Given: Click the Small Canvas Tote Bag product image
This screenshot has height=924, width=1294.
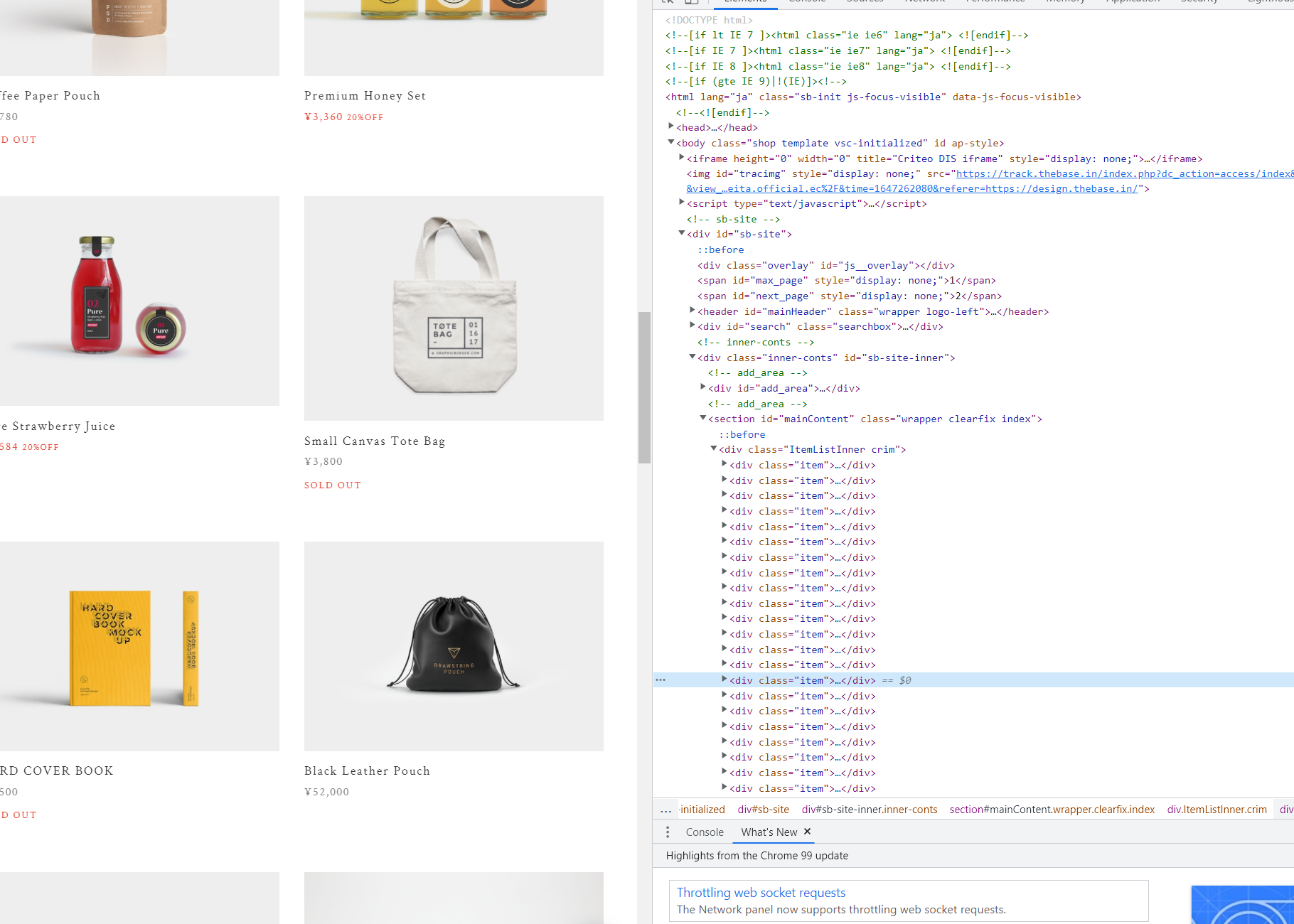Looking at the screenshot, I should (x=454, y=308).
